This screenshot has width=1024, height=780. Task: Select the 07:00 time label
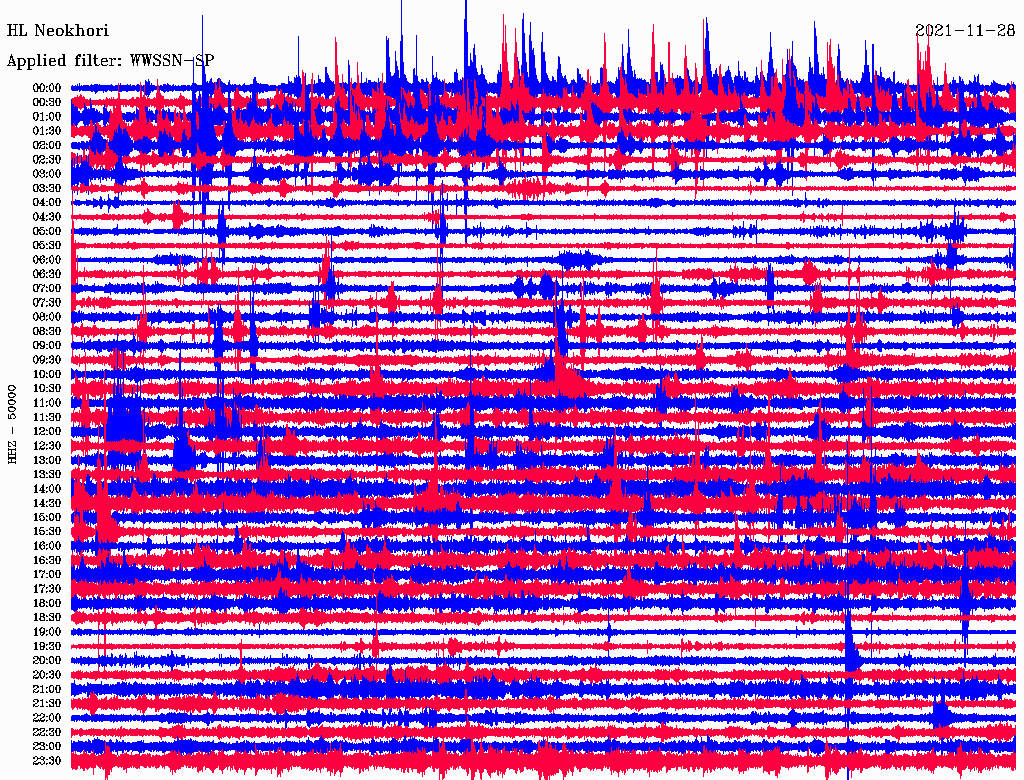(47, 288)
